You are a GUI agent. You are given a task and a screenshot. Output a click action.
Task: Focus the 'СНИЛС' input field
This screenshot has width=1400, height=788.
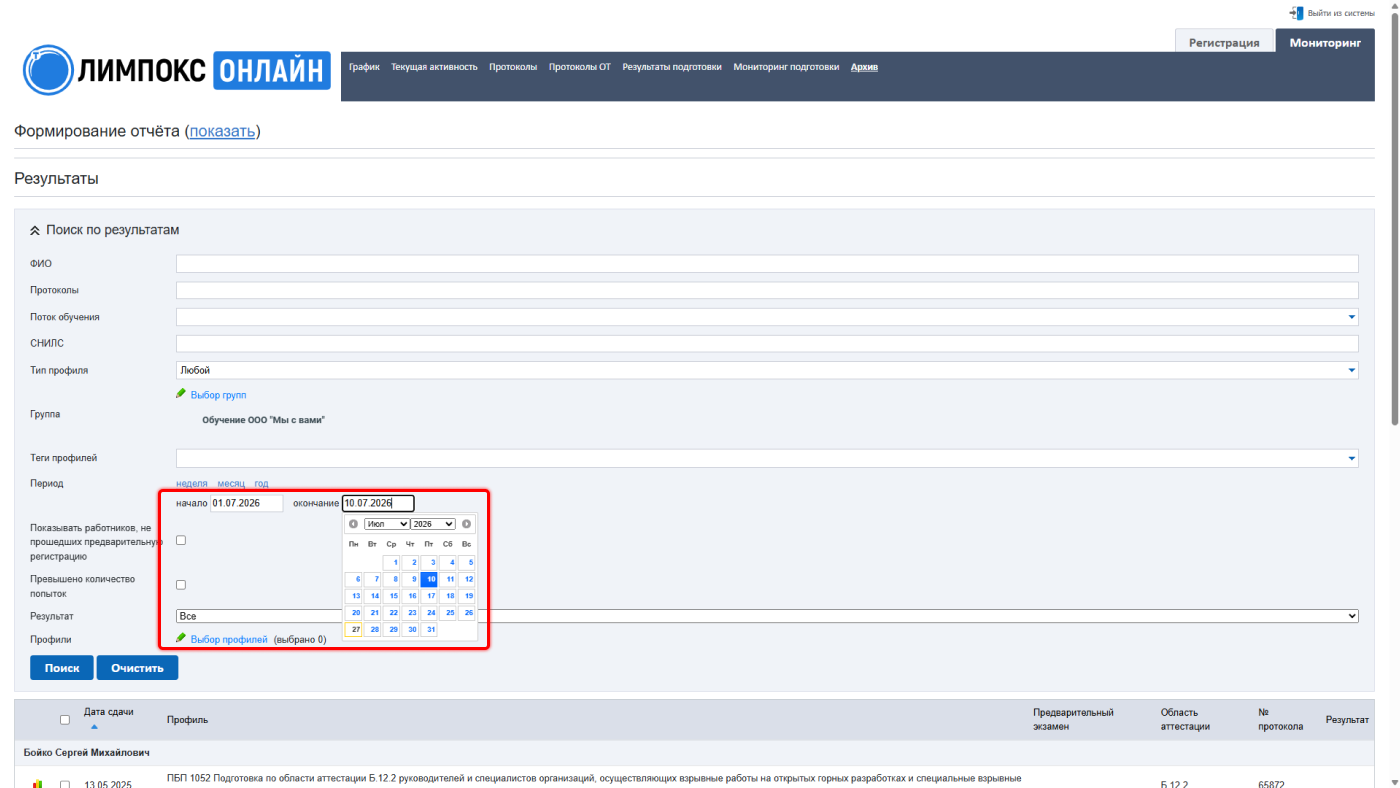click(767, 343)
